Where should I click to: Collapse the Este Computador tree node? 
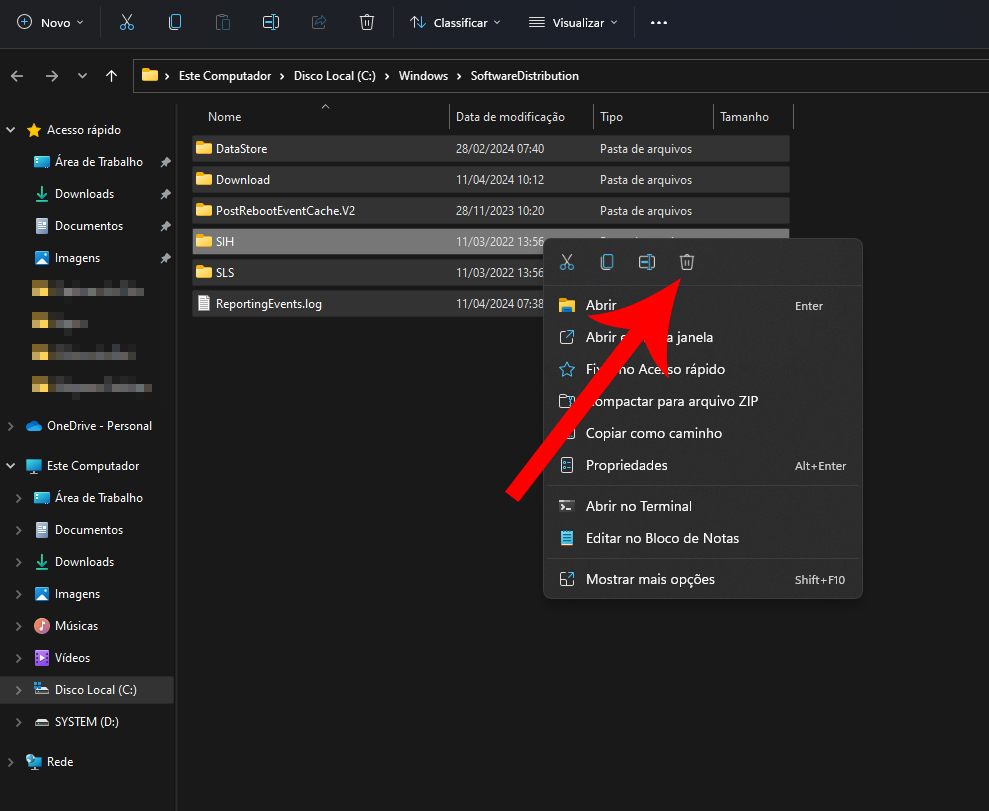[x=11, y=466]
